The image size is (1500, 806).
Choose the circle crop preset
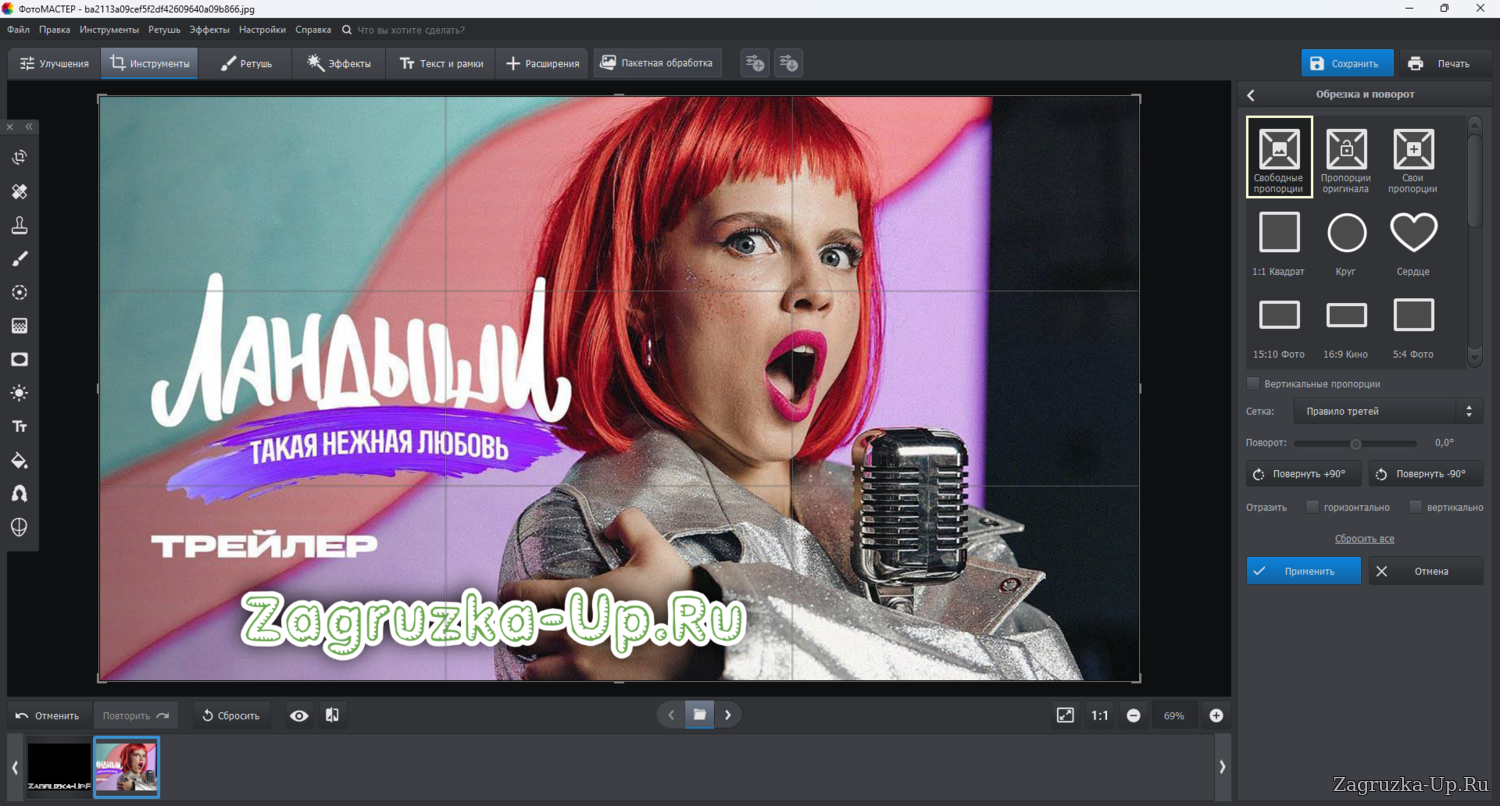click(x=1346, y=233)
